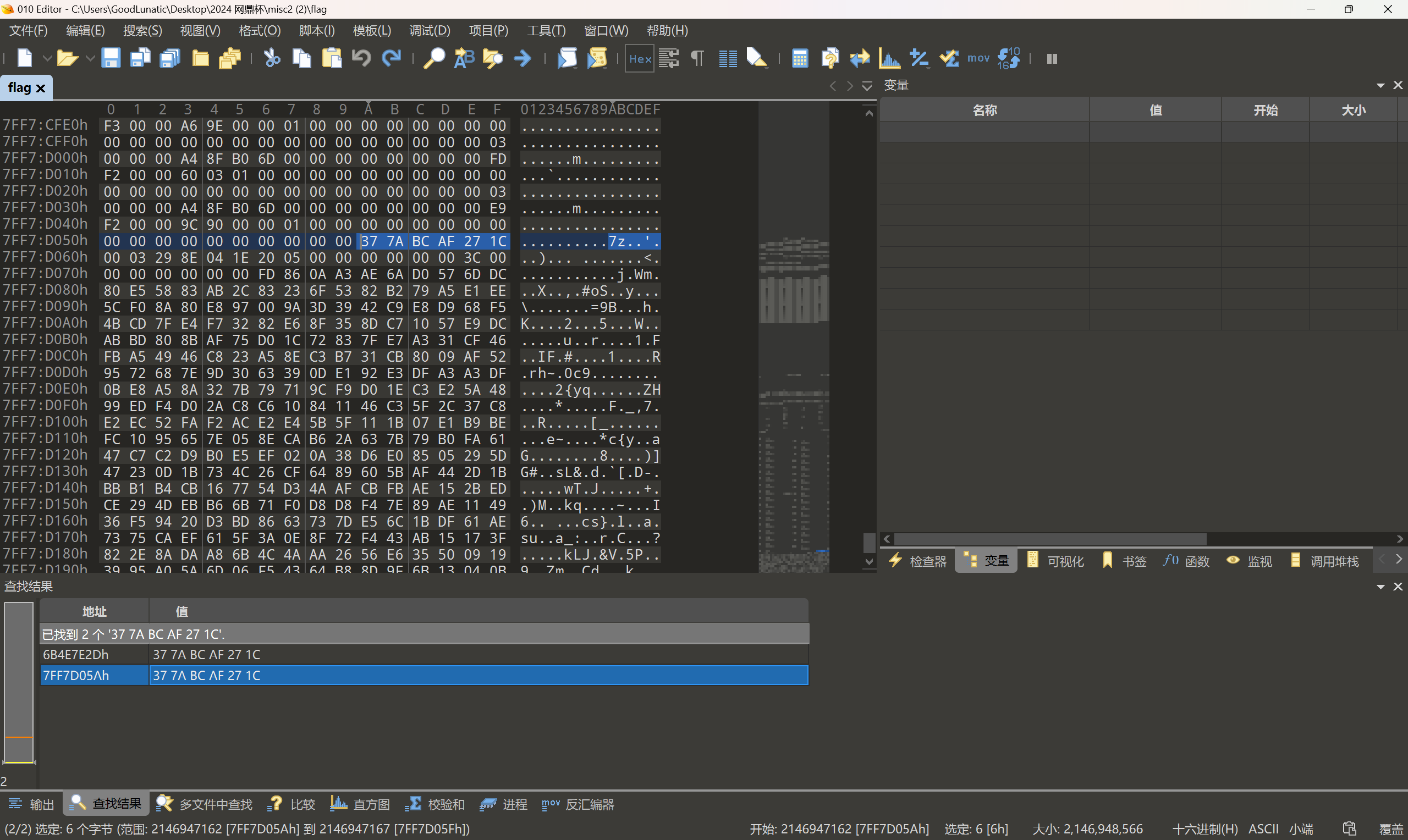1408x840 pixels.
Task: Click the Find magnifier toolbar icon
Action: coord(435,58)
